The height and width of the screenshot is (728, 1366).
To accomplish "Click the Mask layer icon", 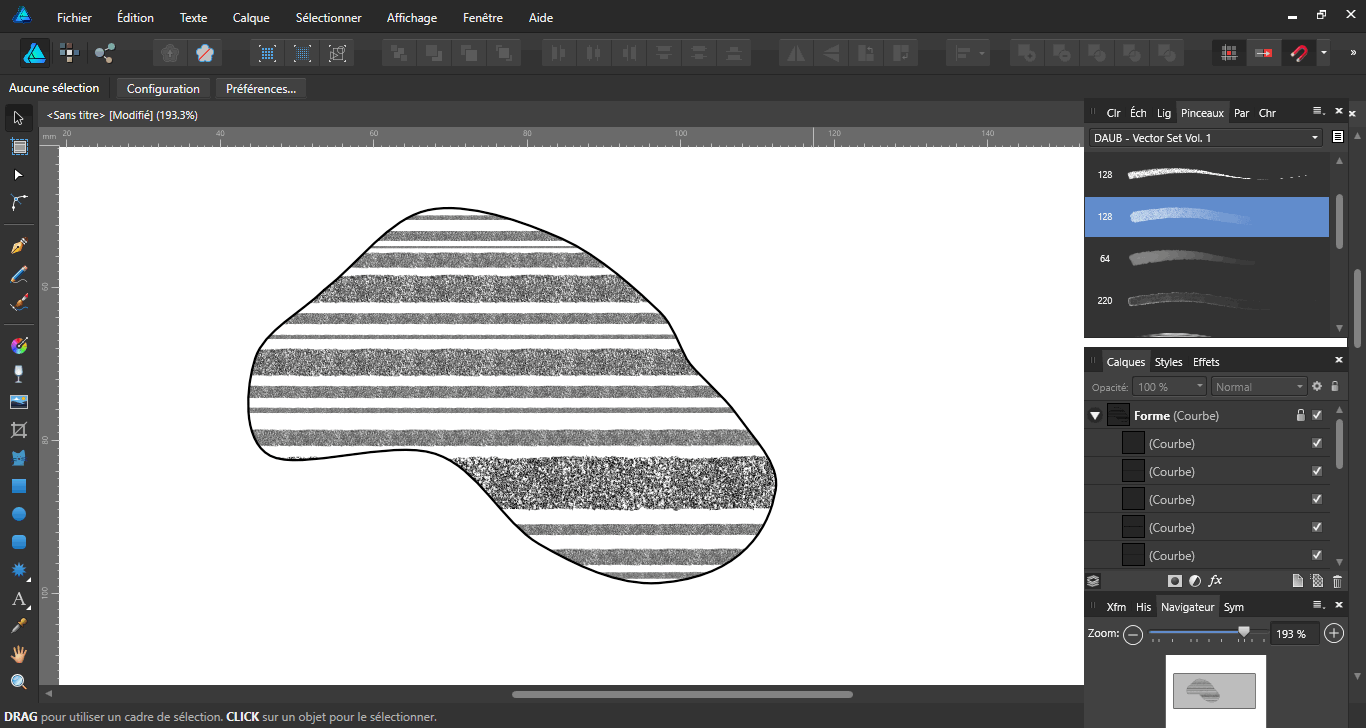I will pos(1175,581).
